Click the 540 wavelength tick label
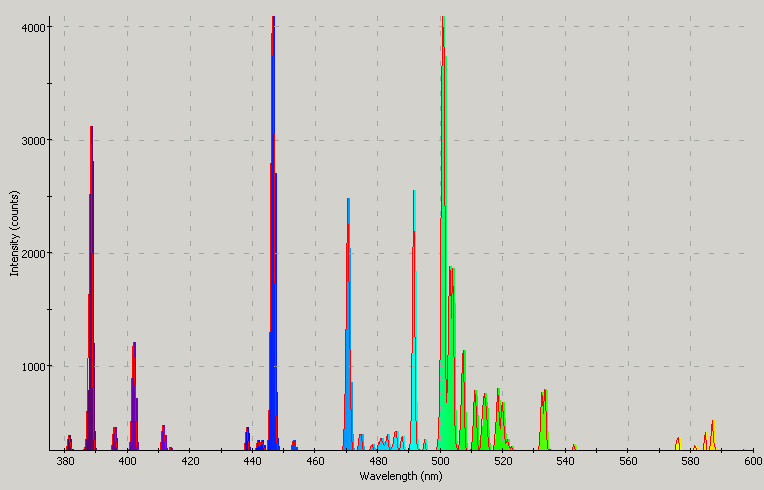The width and height of the screenshot is (764, 490). (x=565, y=461)
